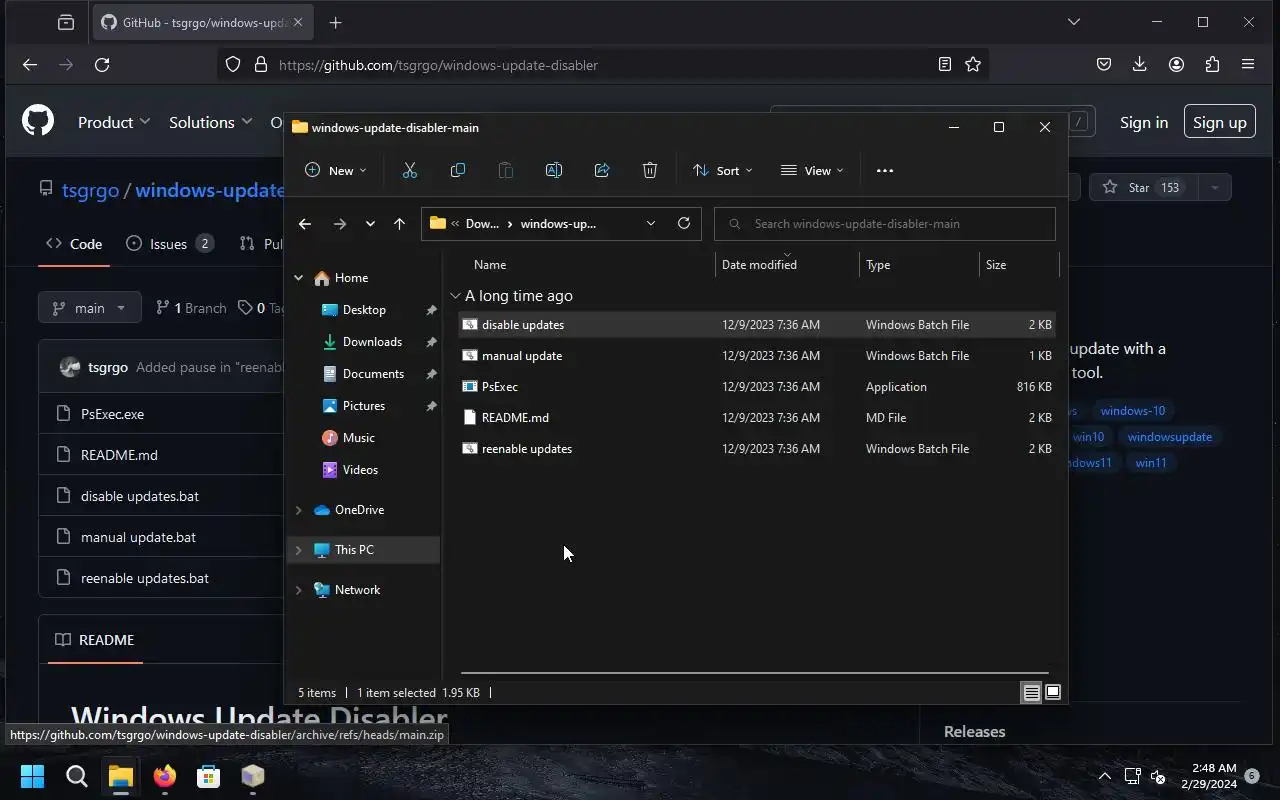Viewport: 1280px width, 800px height.
Task: Open the New dropdown in Explorer
Action: pos(336,171)
